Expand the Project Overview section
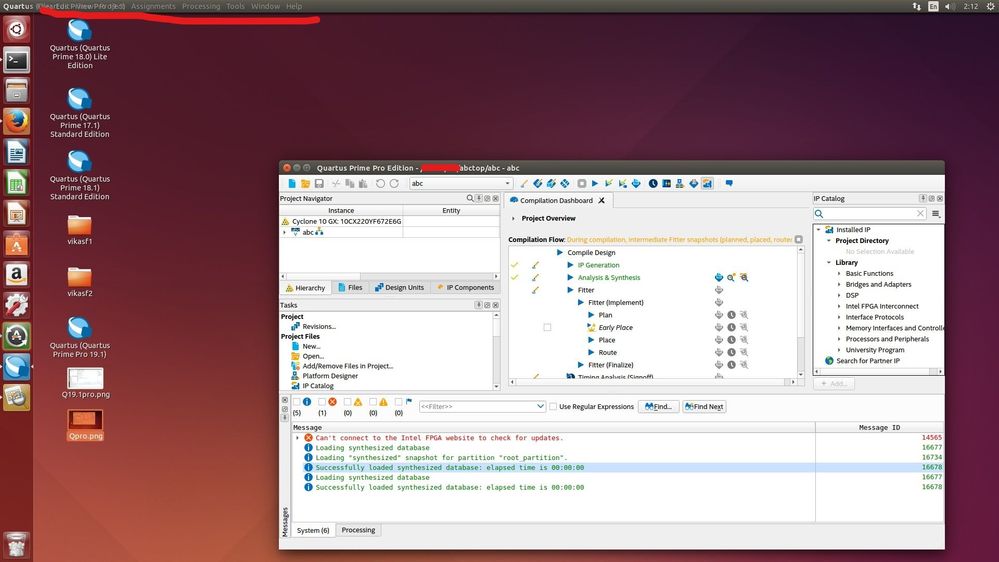This screenshot has width=999, height=562. point(514,218)
